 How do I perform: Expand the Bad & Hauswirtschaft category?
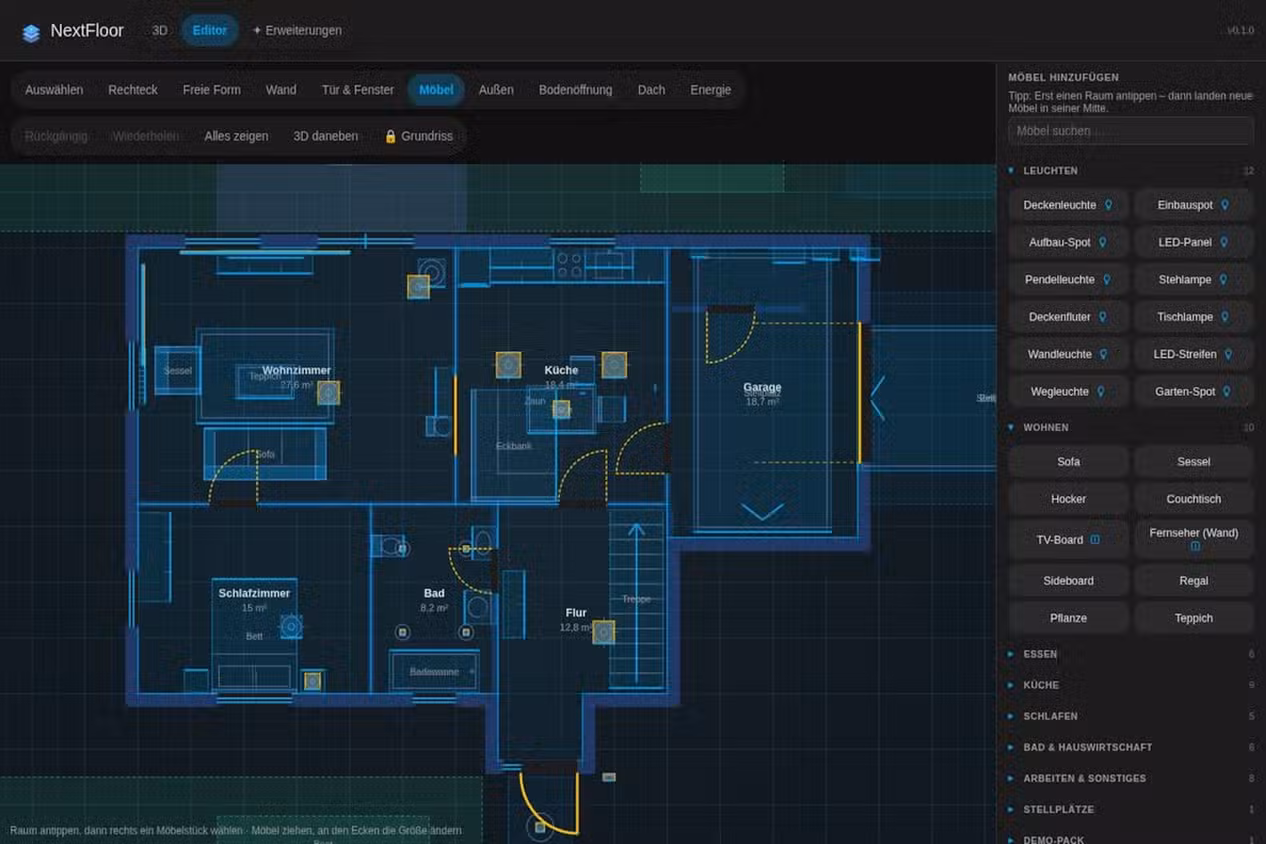tap(1130, 747)
